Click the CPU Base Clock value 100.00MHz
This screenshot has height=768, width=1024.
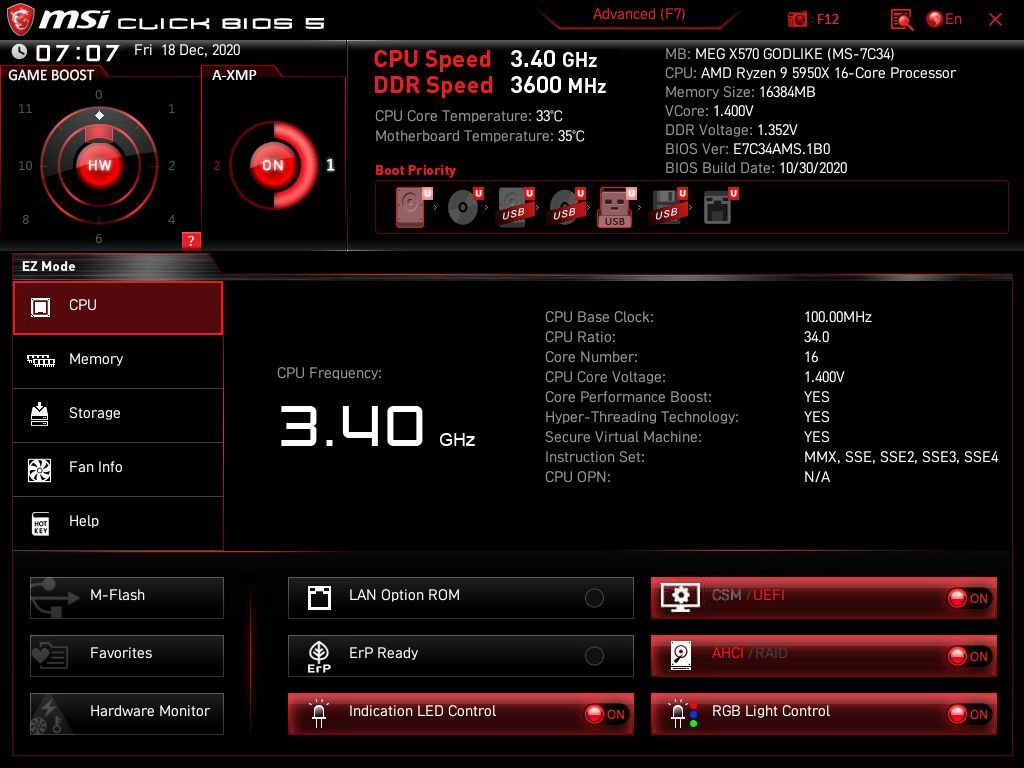838,317
